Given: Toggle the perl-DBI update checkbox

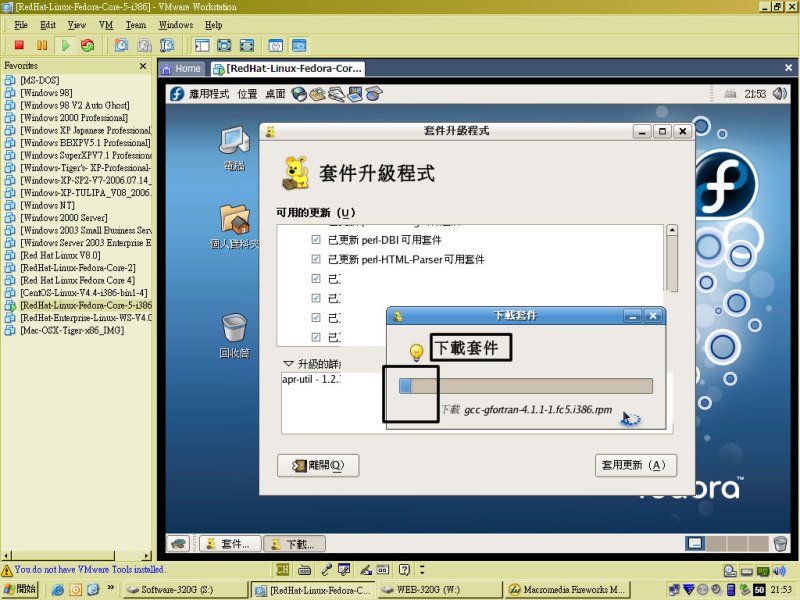Looking at the screenshot, I should (316, 240).
